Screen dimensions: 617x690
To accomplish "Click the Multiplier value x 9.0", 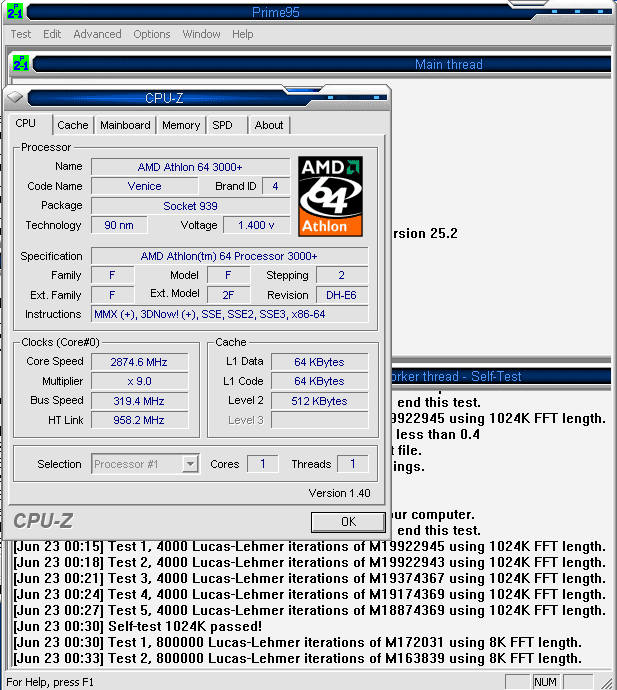I will tap(139, 381).
